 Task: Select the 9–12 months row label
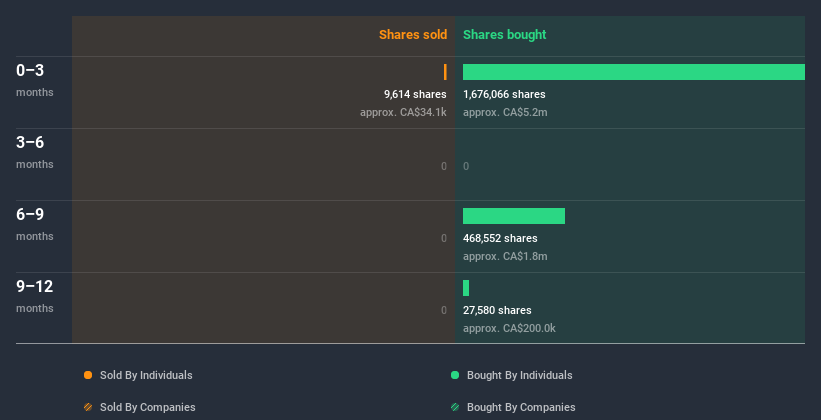pyautogui.click(x=34, y=295)
